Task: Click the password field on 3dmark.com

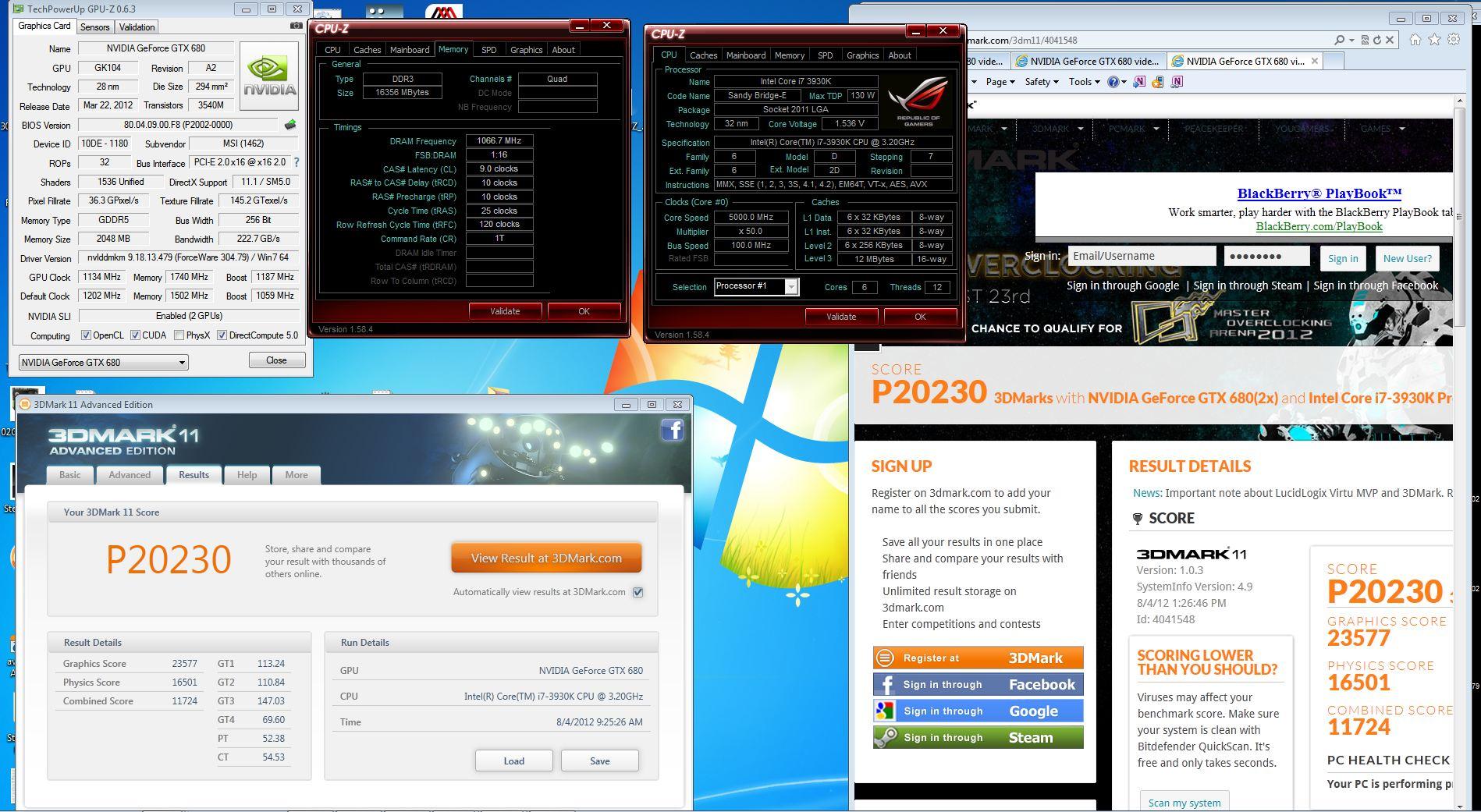Action: pos(1266,256)
